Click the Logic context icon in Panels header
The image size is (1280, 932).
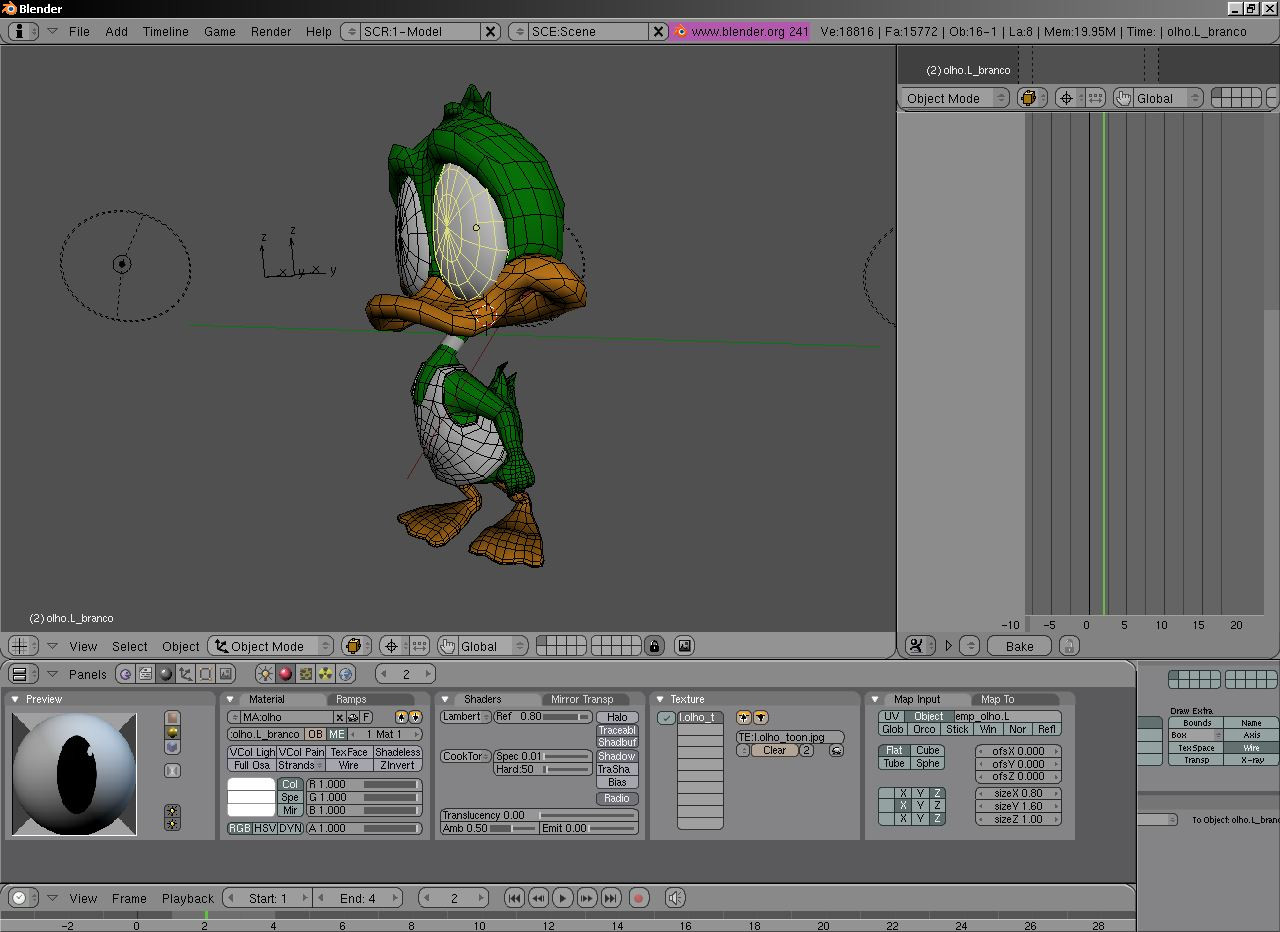125,674
